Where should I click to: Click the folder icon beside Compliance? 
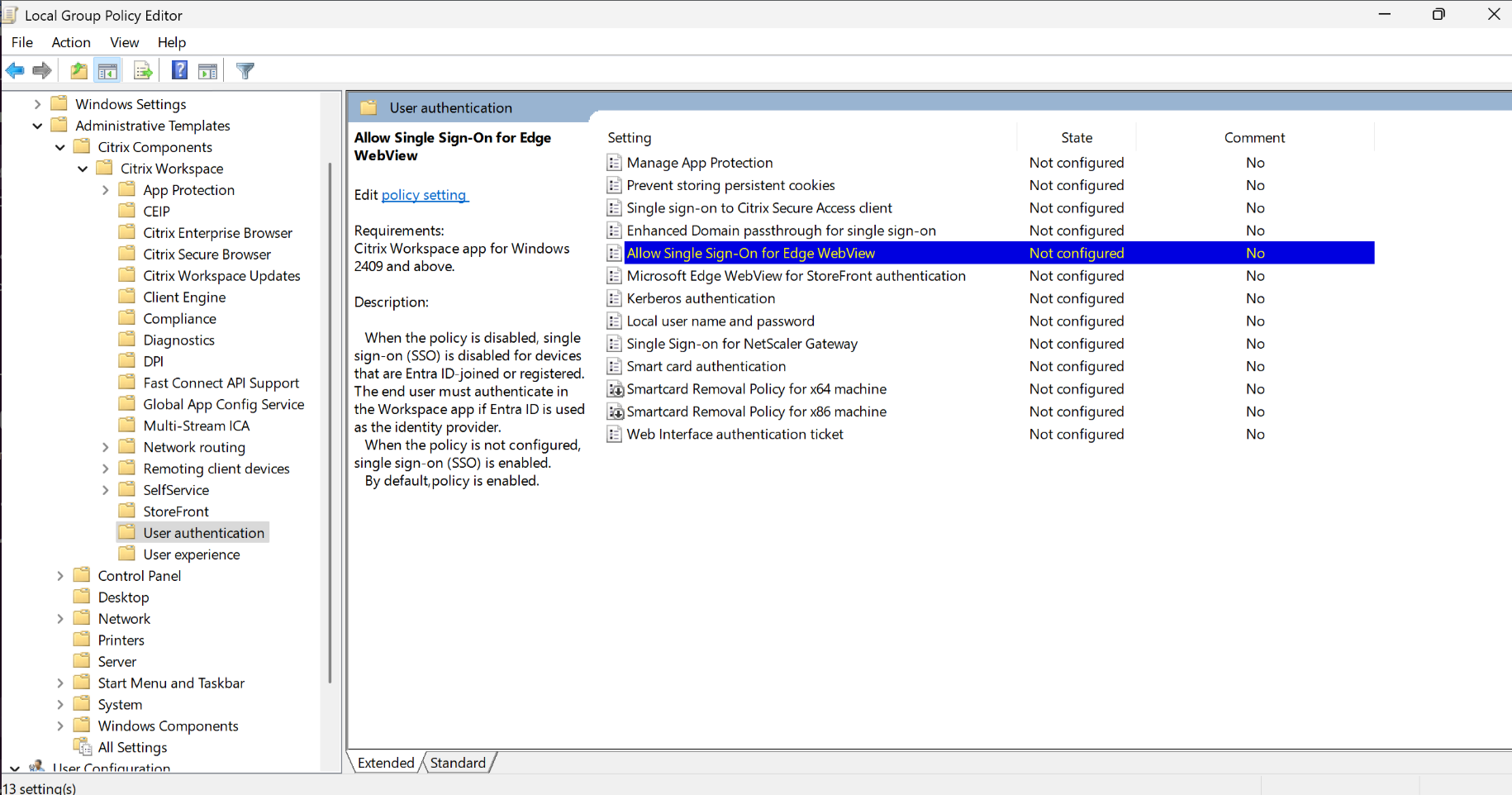pyautogui.click(x=127, y=318)
